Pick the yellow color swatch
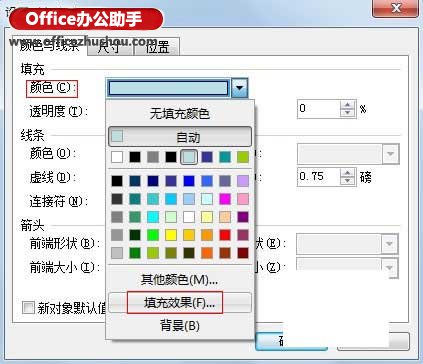The height and width of the screenshot is (364, 423). pyautogui.click(x=171, y=235)
